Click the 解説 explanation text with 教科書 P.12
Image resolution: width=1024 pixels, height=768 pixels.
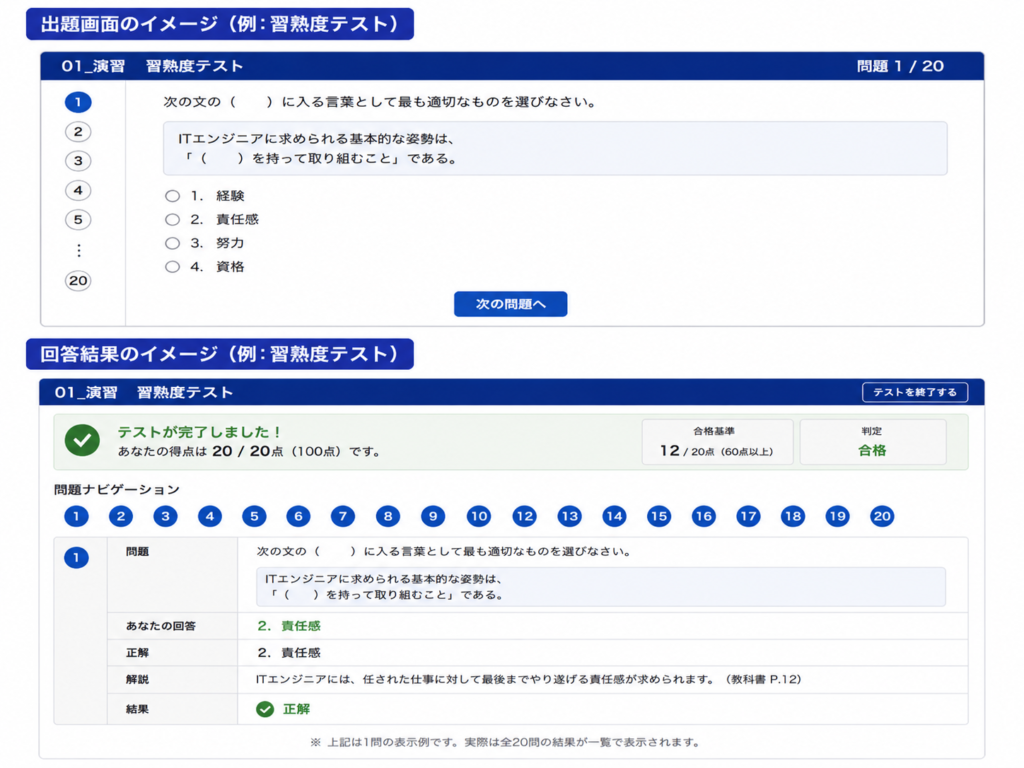[x=528, y=679]
